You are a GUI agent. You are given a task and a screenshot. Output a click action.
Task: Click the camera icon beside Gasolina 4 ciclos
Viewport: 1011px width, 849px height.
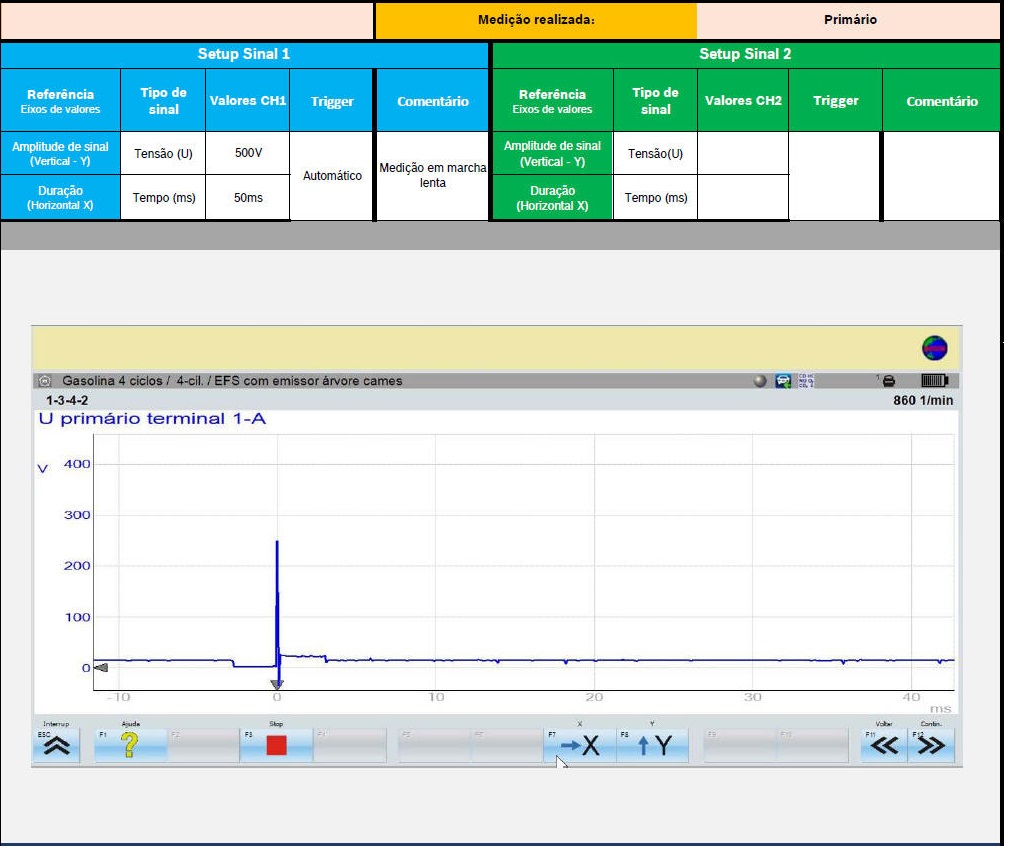click(x=44, y=381)
